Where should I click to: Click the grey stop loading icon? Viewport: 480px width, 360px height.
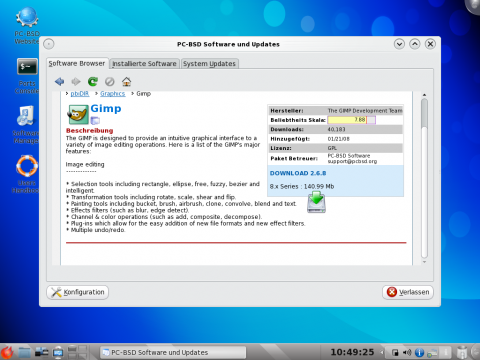point(110,81)
